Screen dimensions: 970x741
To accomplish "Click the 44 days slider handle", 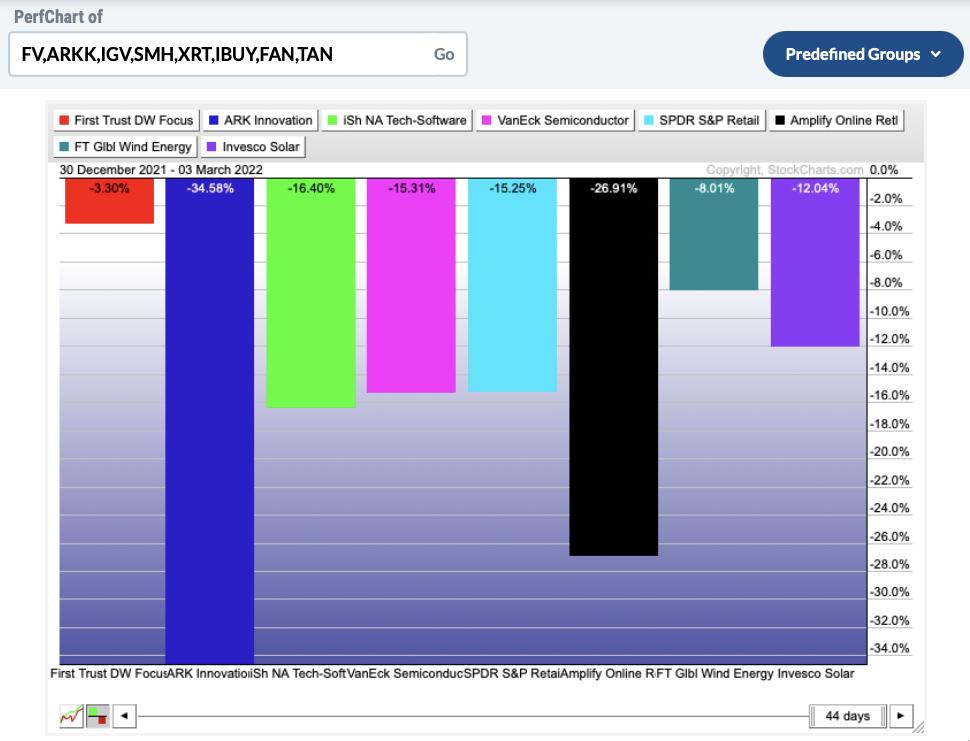I will point(847,716).
